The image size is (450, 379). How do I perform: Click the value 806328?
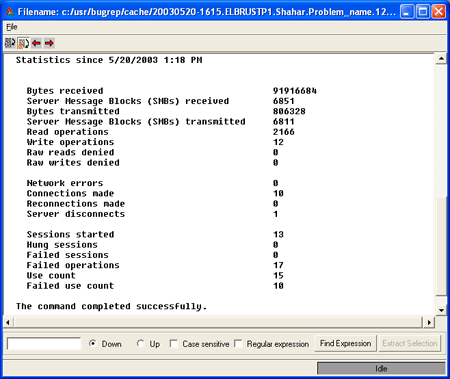tap(289, 111)
